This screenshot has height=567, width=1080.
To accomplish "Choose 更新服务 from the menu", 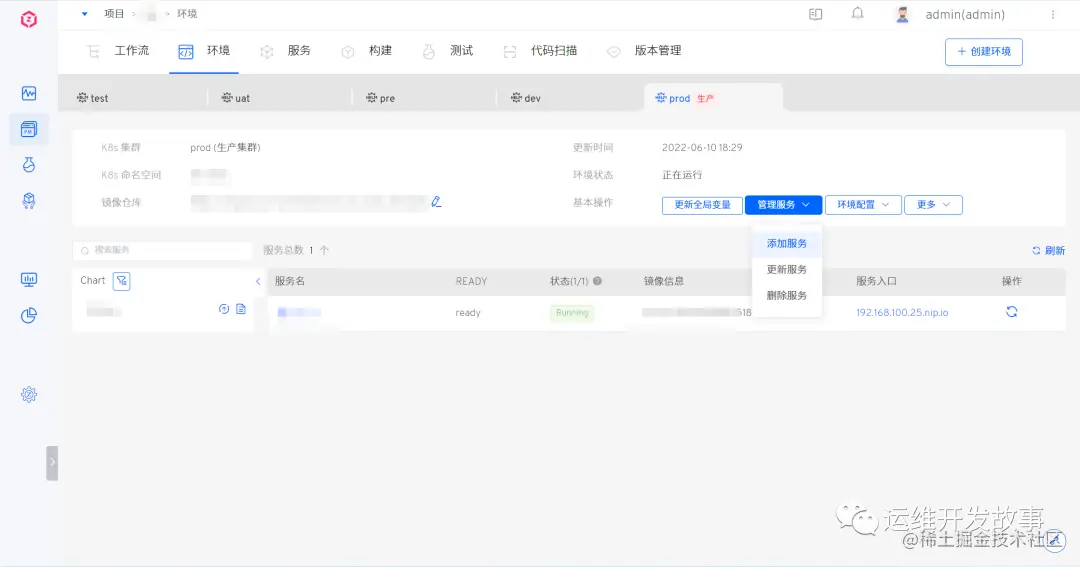I will pos(787,269).
